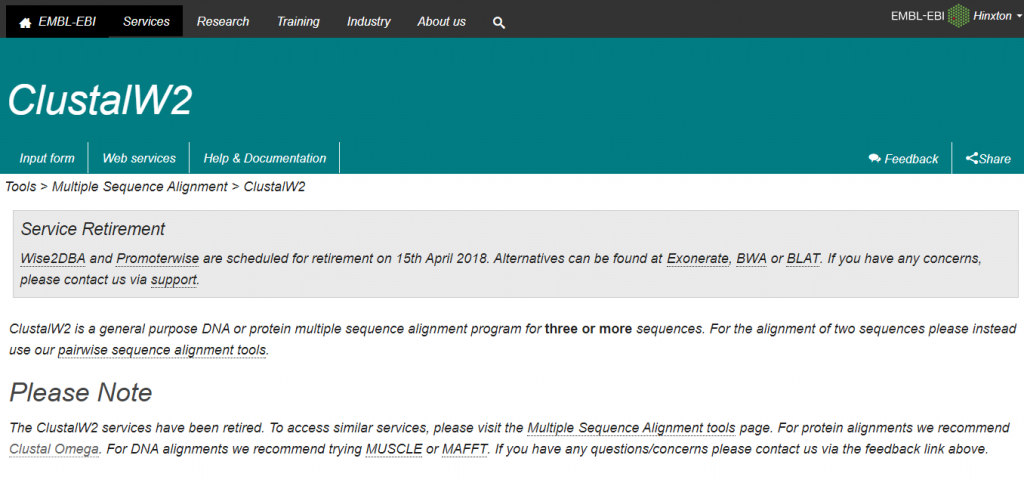Open the About us menu

[441, 22]
